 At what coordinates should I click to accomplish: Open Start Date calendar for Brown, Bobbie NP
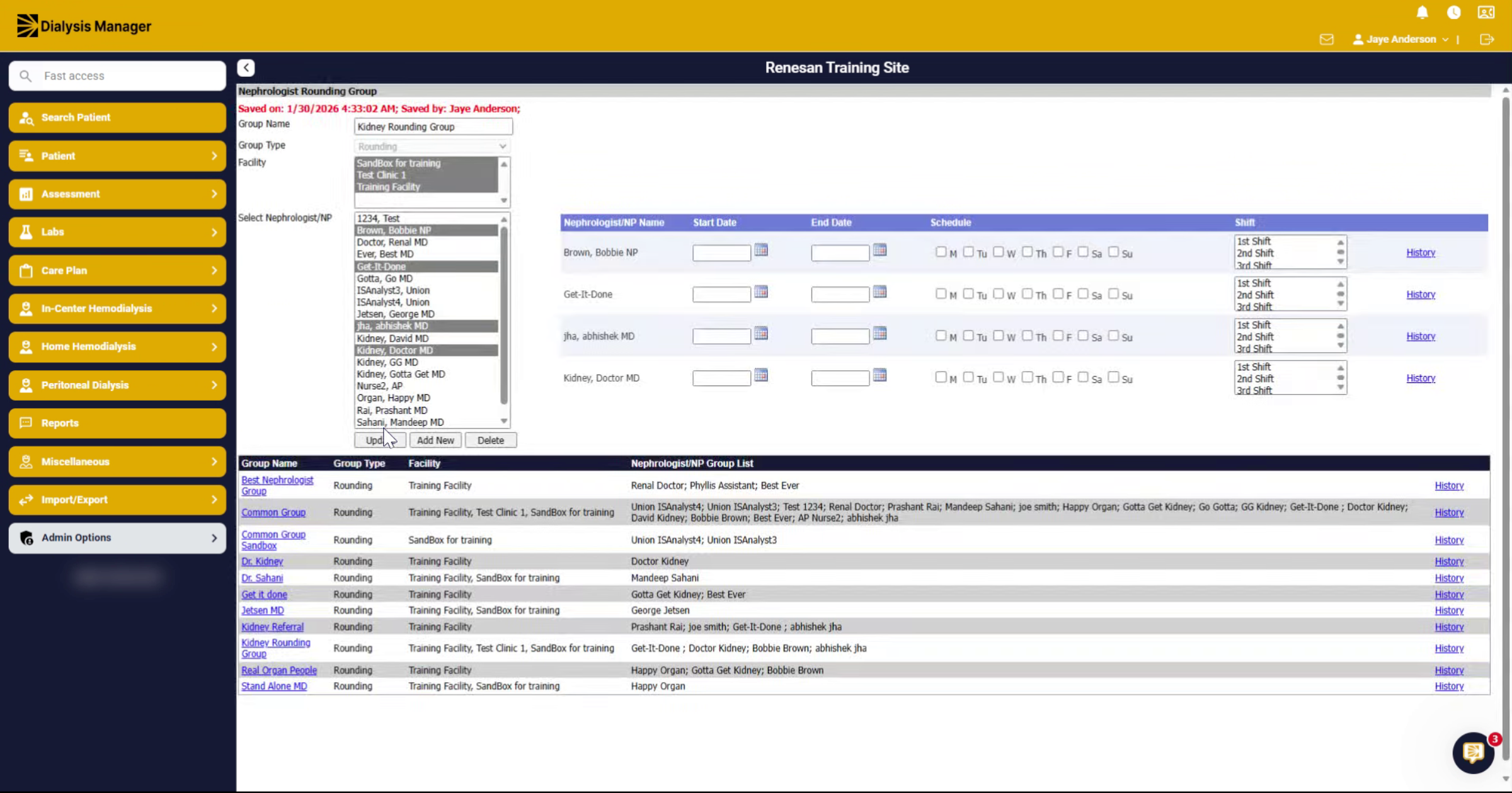pos(761,250)
